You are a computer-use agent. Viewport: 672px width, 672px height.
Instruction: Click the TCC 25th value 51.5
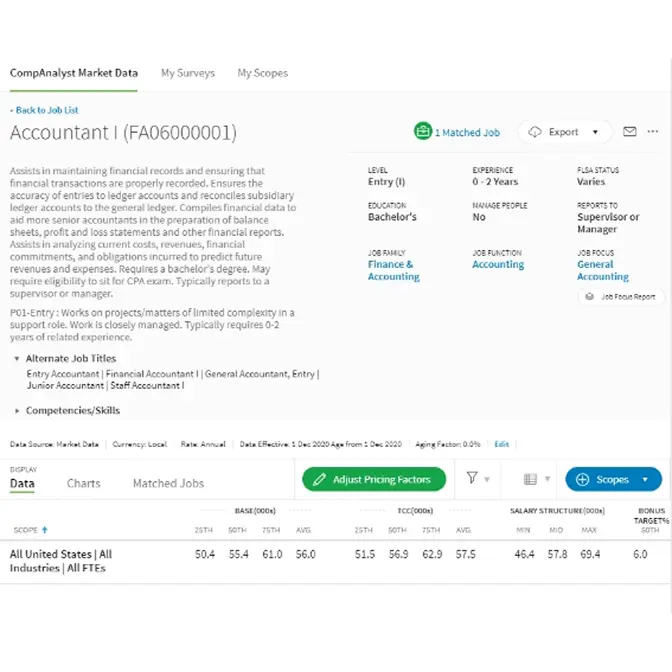[365, 554]
